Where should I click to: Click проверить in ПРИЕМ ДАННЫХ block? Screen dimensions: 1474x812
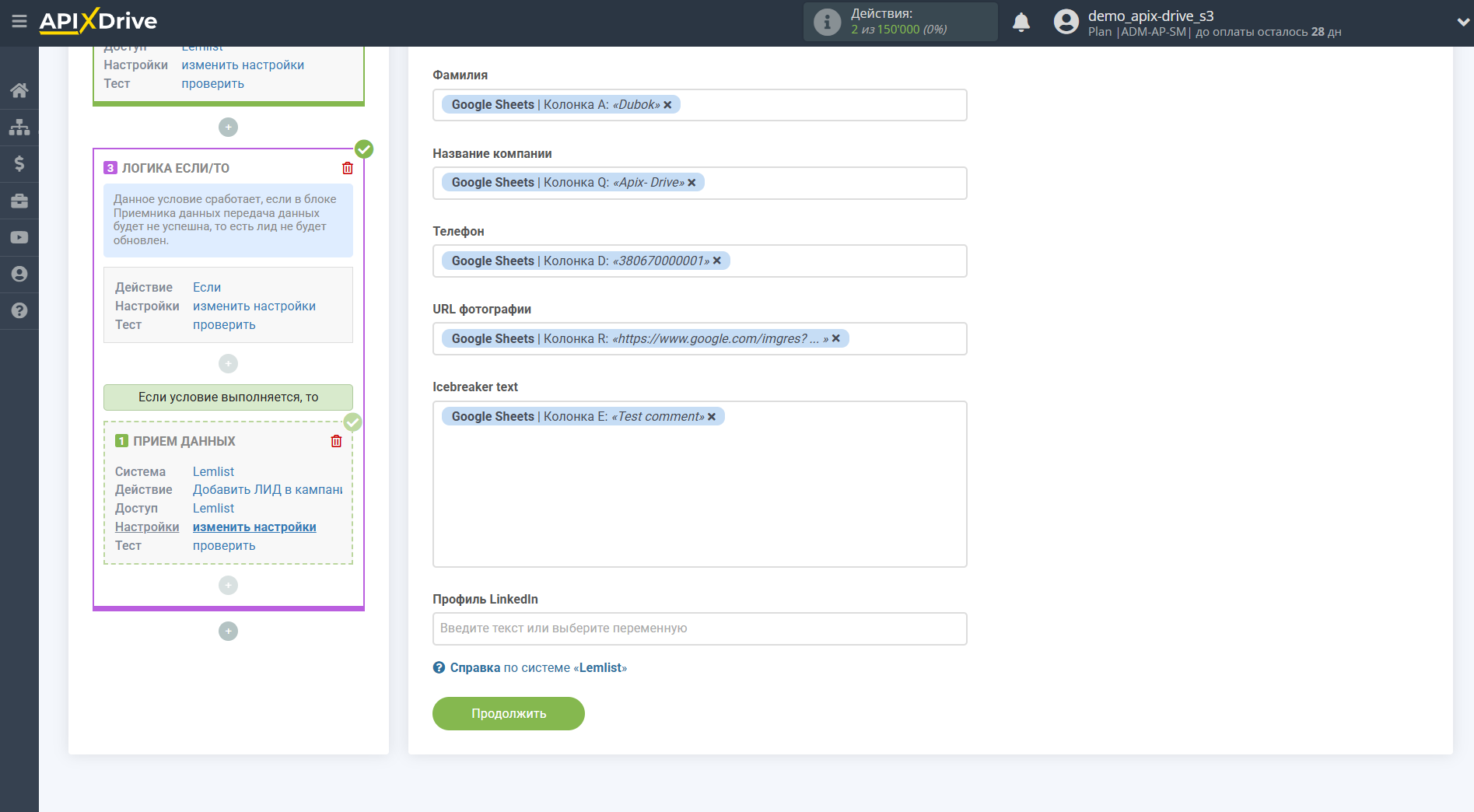[x=224, y=546]
